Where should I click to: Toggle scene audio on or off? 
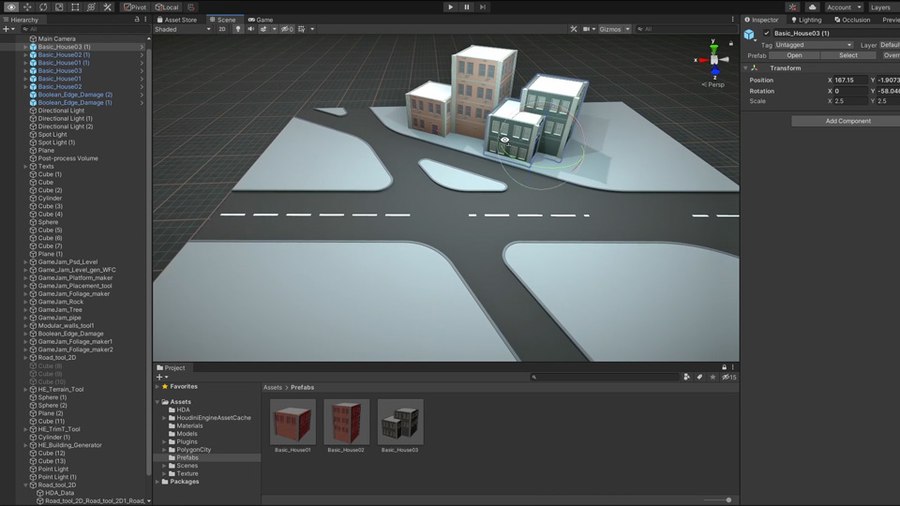251,29
